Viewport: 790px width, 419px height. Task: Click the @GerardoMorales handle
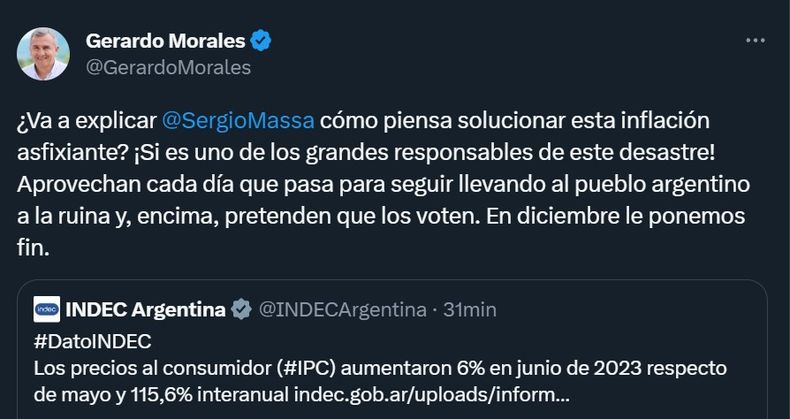[168, 68]
